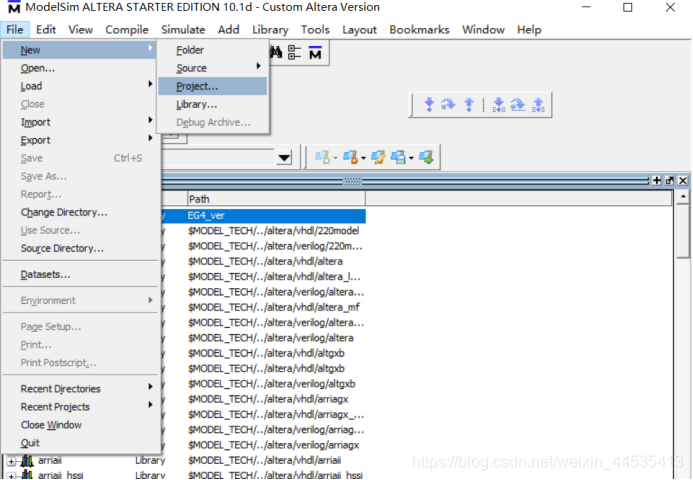Viewport: 693px width, 480px height.
Task: Open dropdown arrow beside orange marker flag
Action: click(x=363, y=158)
